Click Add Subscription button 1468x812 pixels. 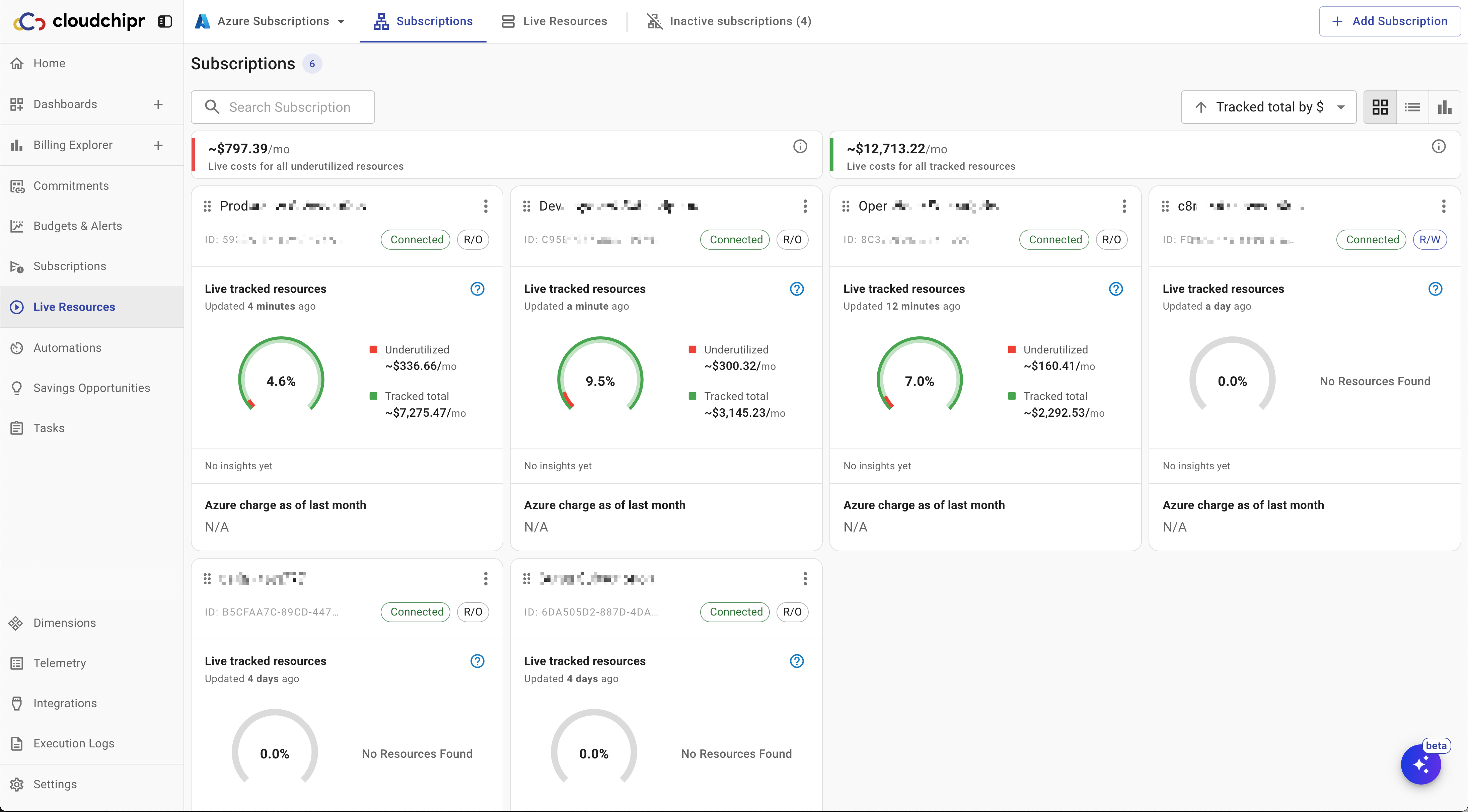coord(1389,22)
